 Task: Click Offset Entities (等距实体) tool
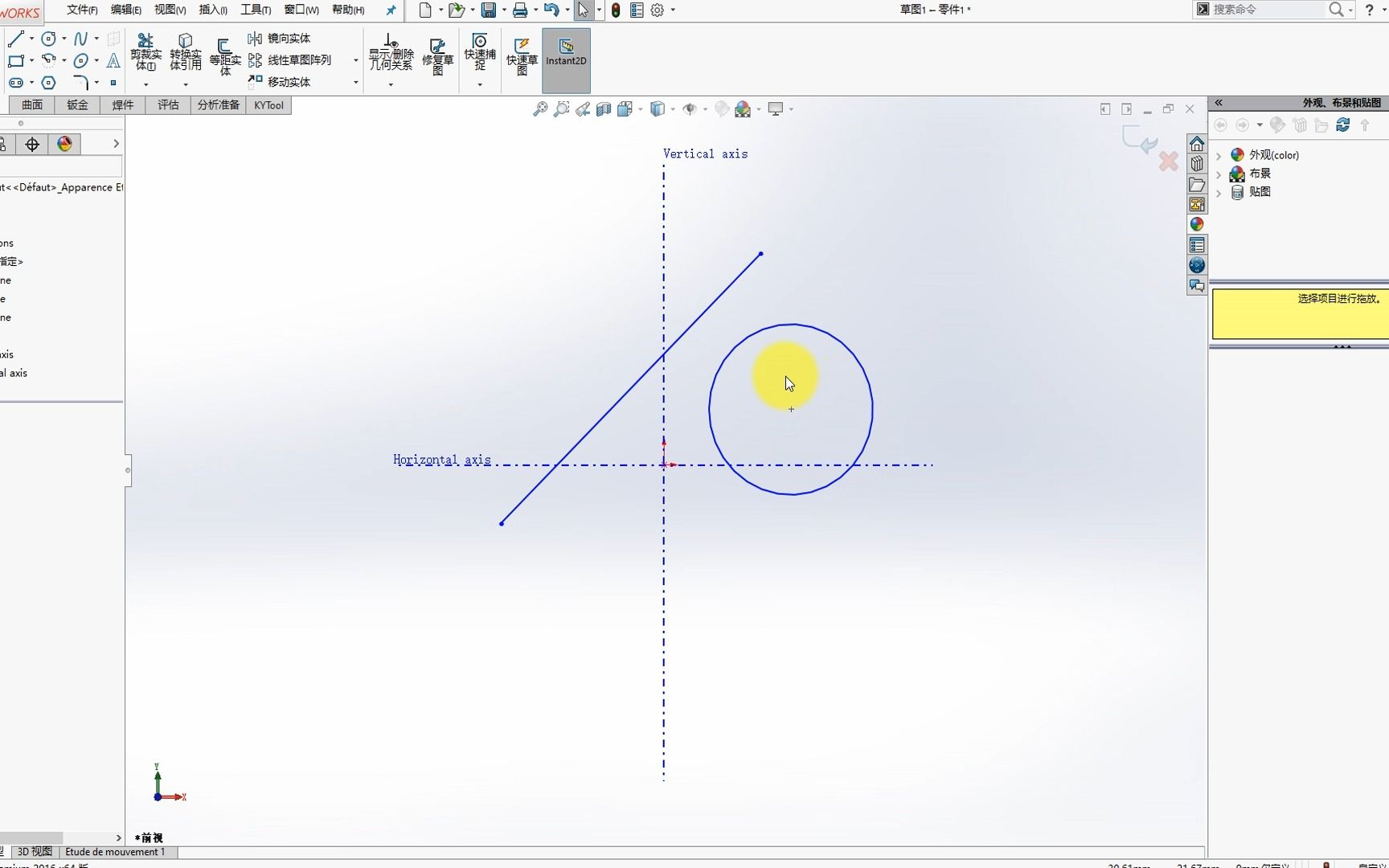225,56
